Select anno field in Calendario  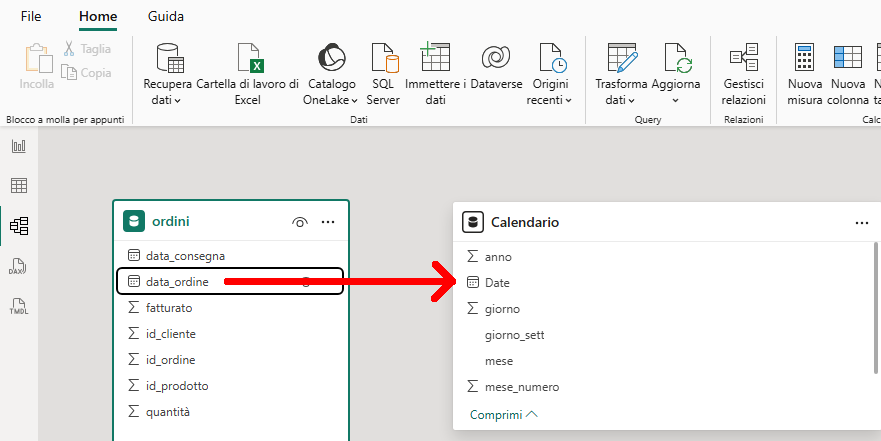663,257
